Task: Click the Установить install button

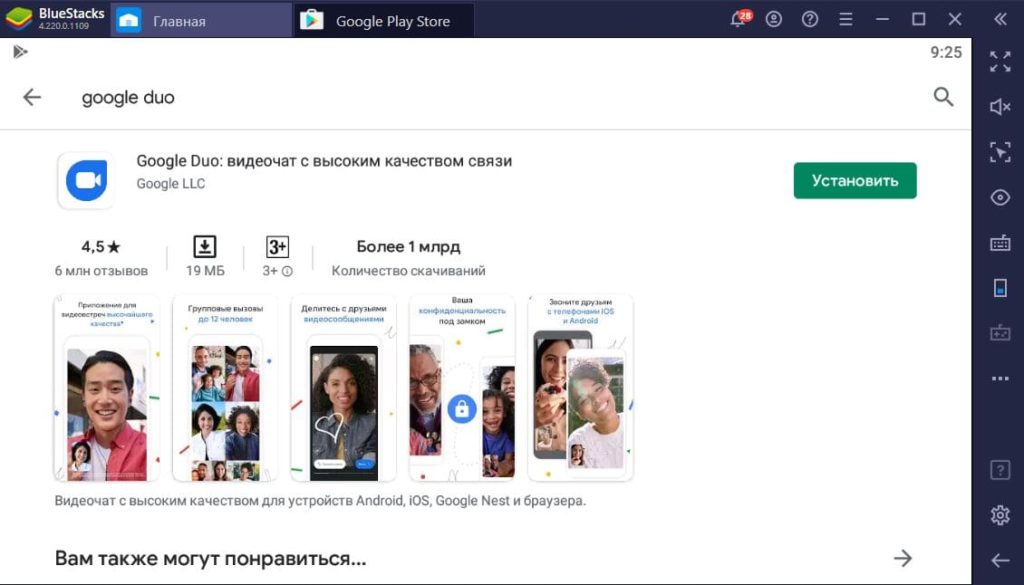Action: tap(855, 181)
